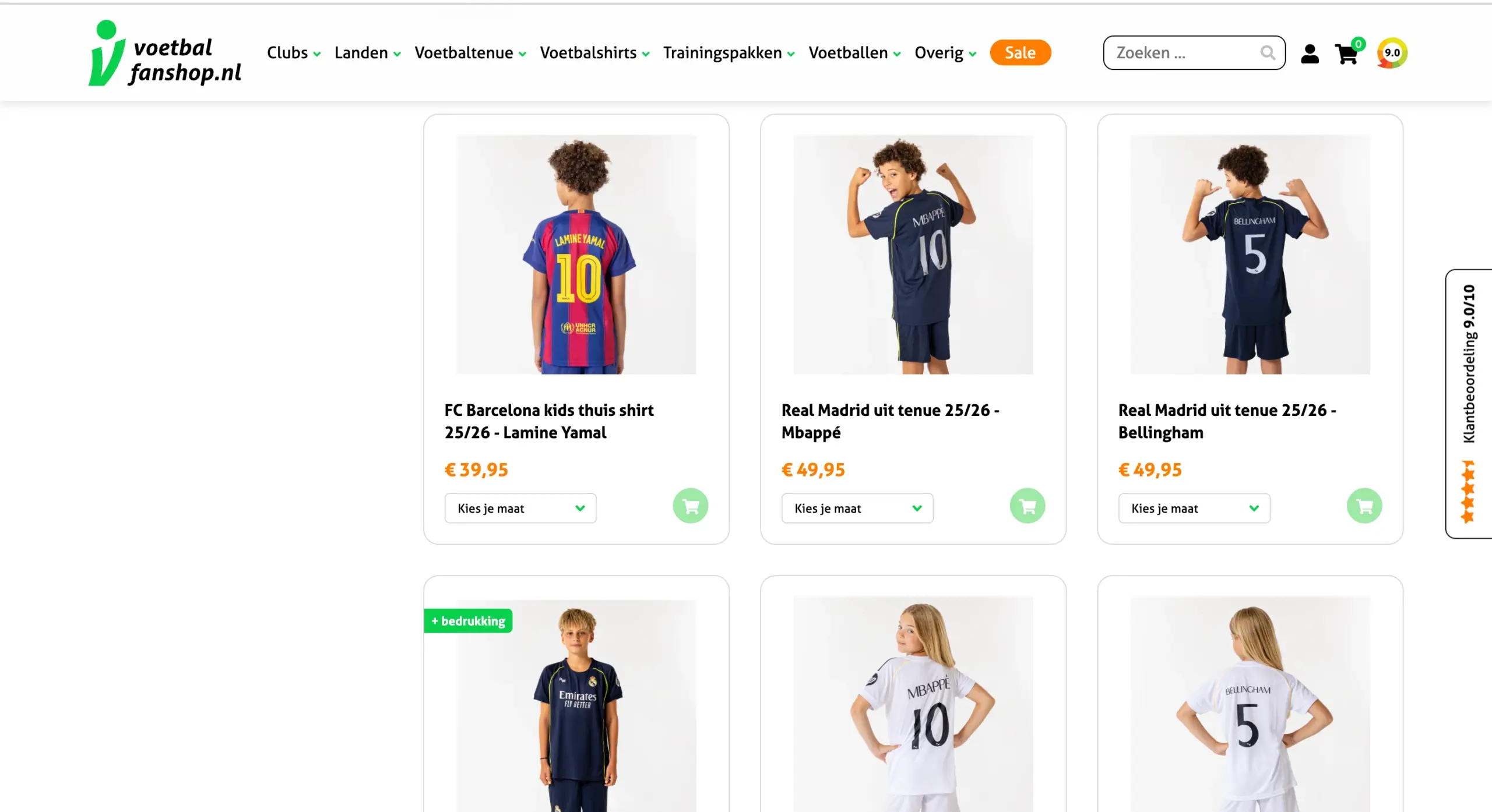
Task: Open the user account icon
Action: [1310, 54]
